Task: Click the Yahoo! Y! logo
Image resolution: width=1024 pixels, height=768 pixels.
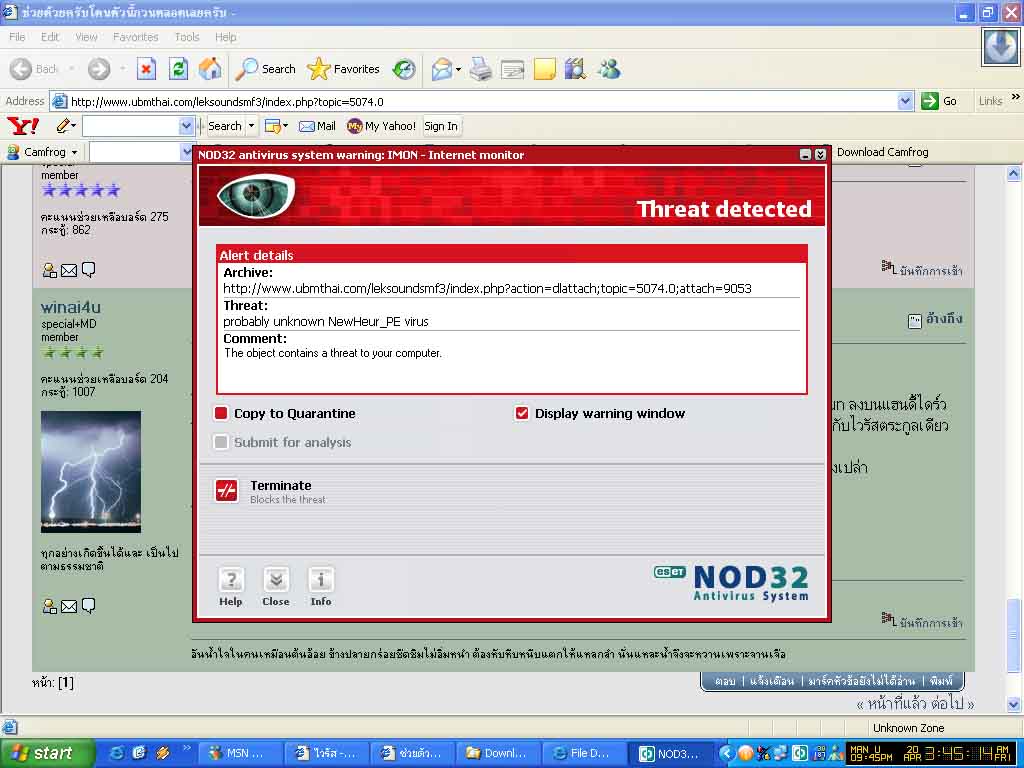Action: click(x=23, y=125)
